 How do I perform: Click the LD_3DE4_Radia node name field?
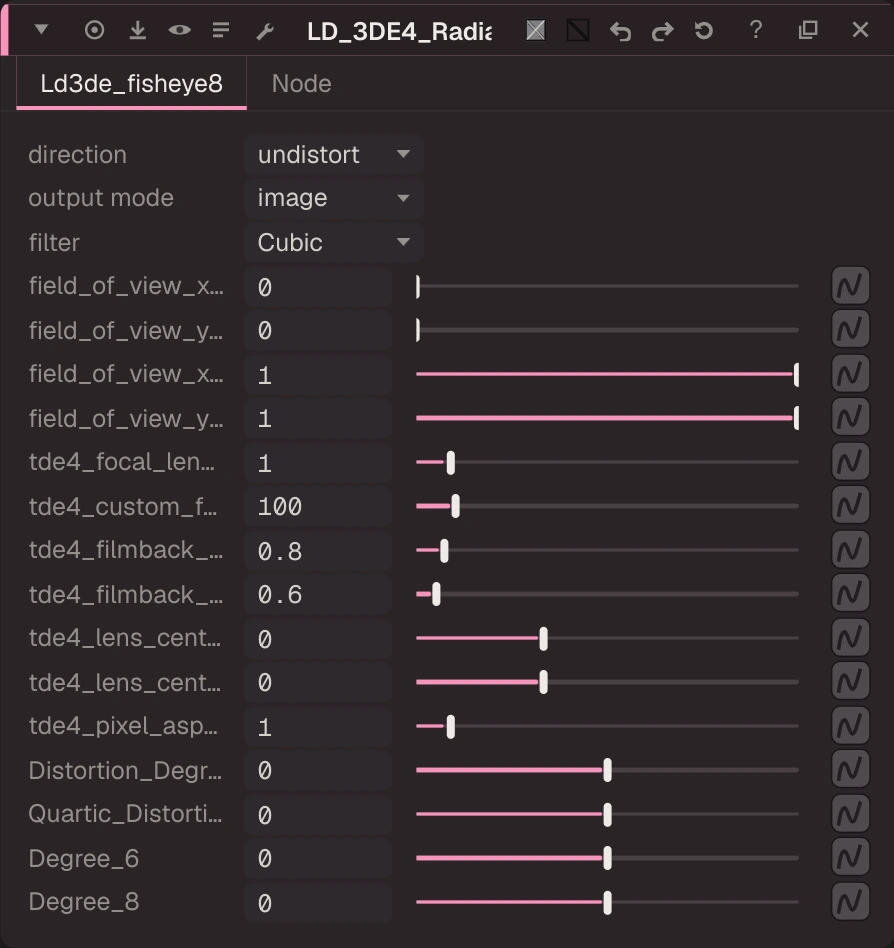coord(399,31)
